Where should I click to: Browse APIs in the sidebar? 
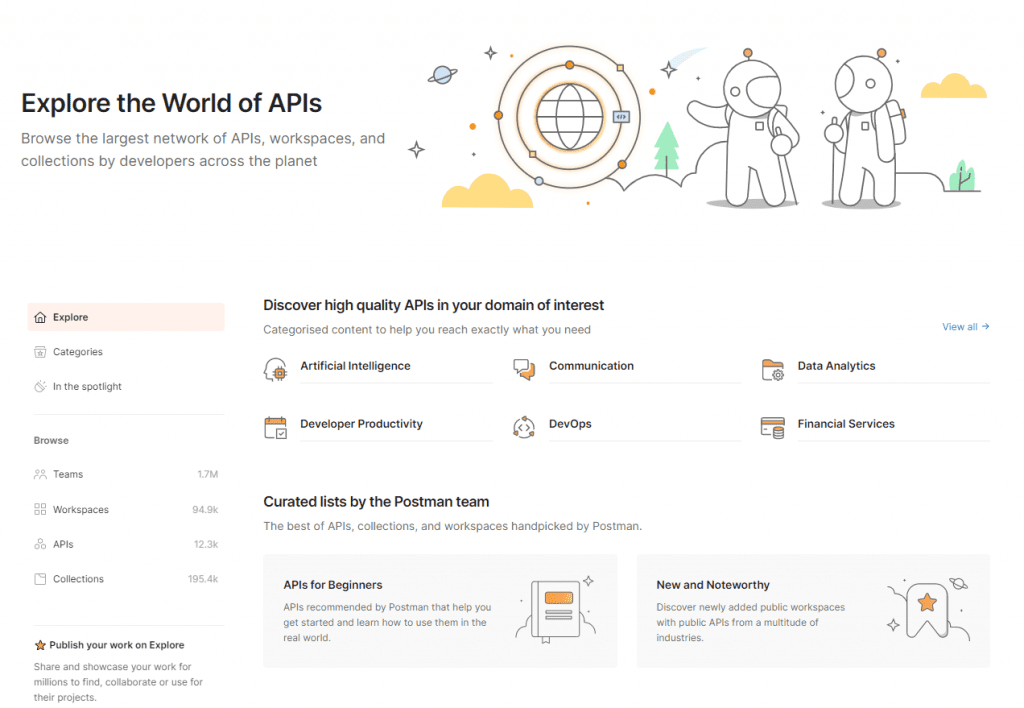126,544
